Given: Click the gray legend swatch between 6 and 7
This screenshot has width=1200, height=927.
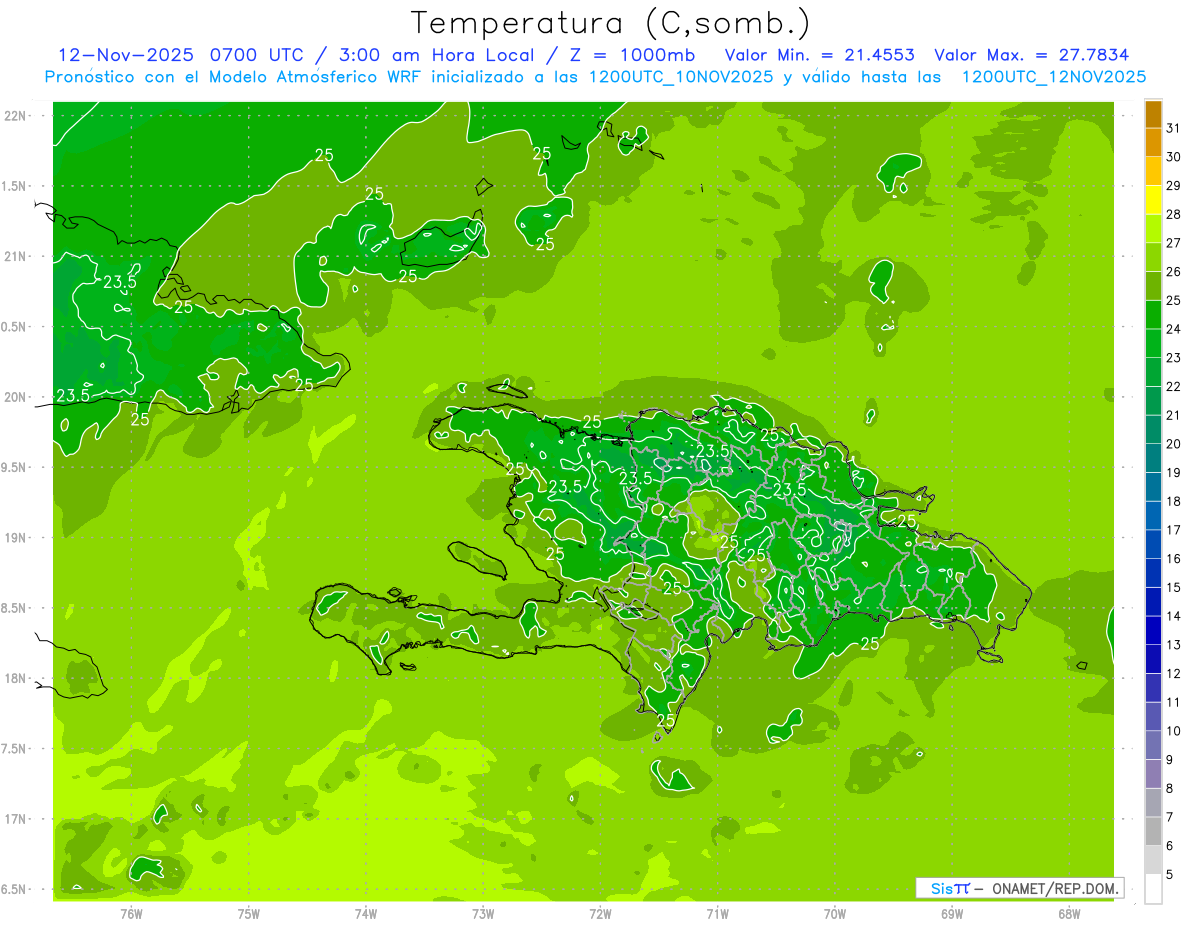Looking at the screenshot, I should click(1153, 832).
